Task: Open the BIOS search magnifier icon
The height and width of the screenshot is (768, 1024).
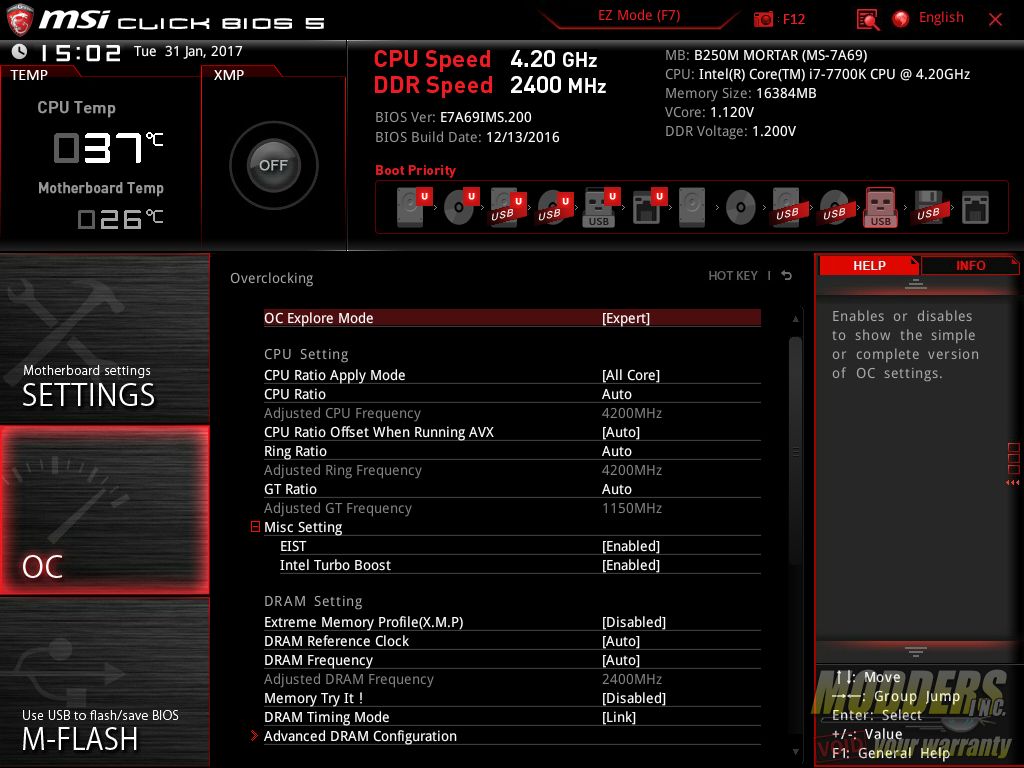Action: (x=867, y=20)
